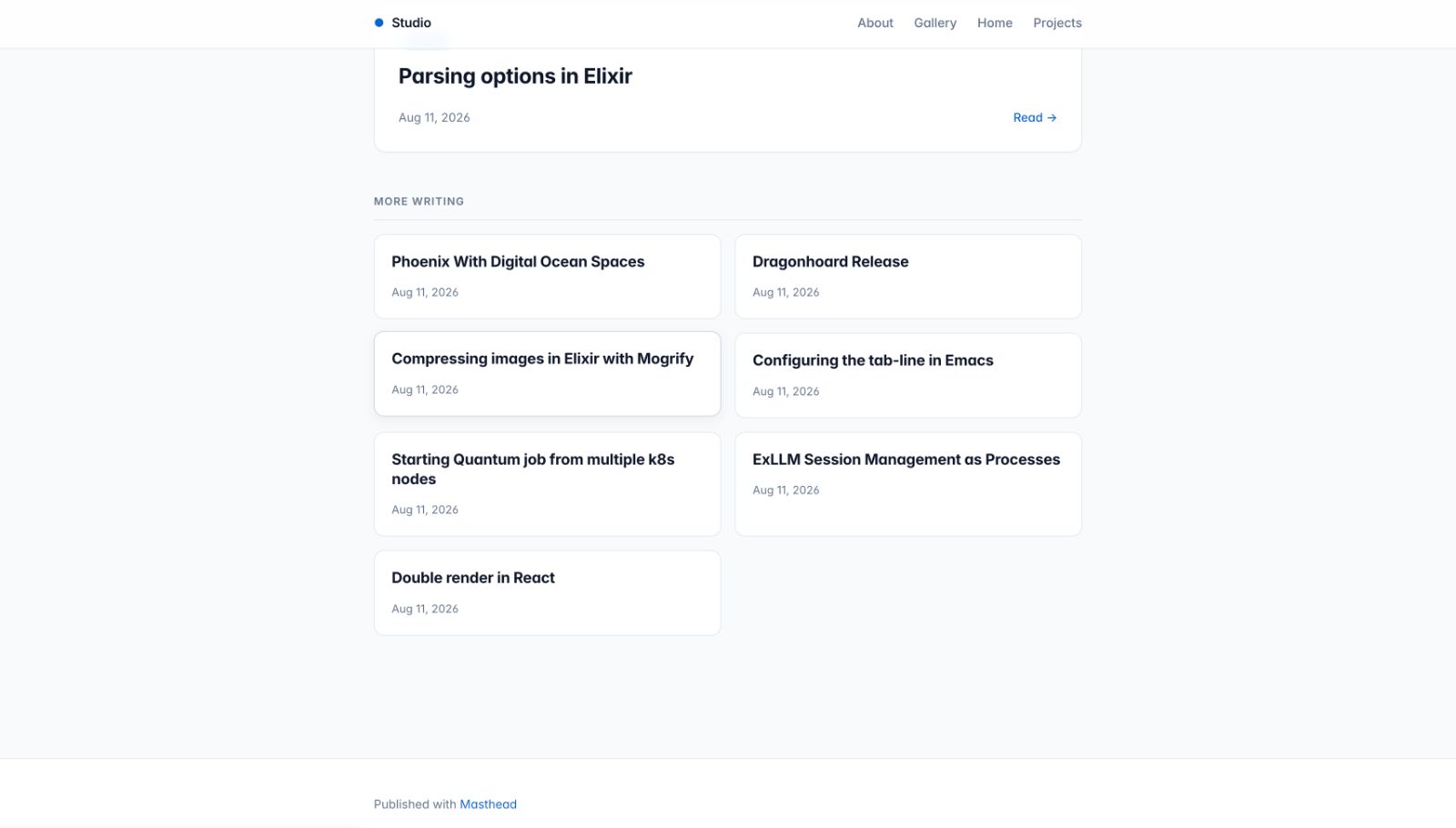View ExLLM Session Management as Processes post
Screen dimensions: 1456x828
[x=908, y=484]
